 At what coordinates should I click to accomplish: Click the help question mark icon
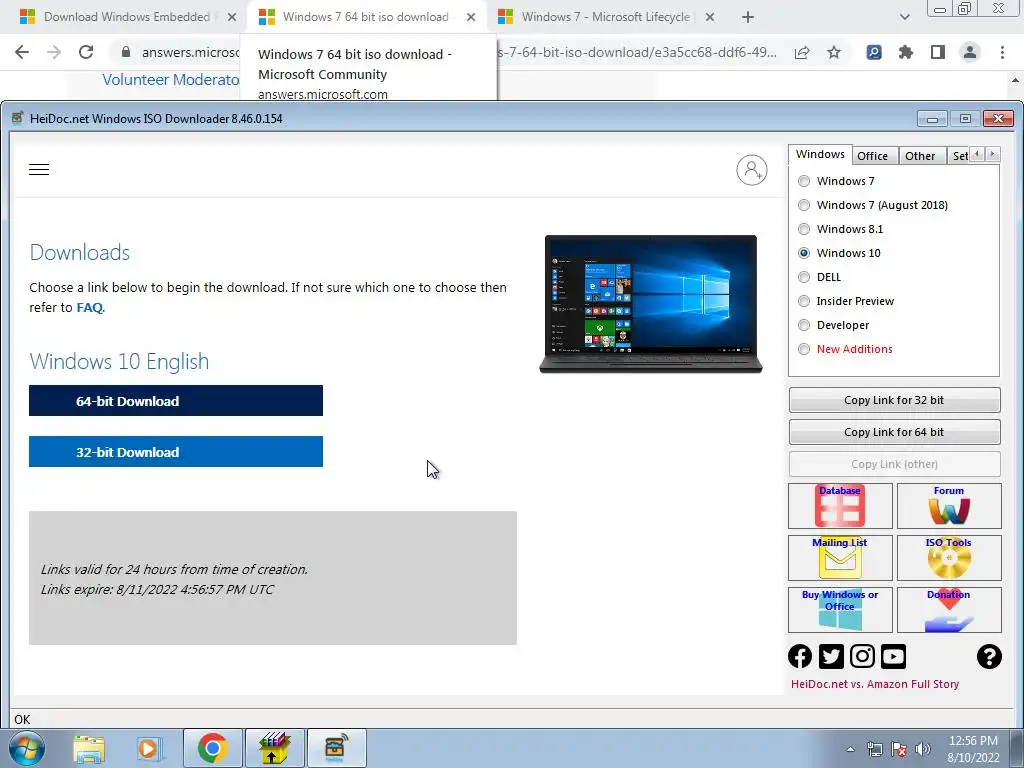(x=989, y=656)
